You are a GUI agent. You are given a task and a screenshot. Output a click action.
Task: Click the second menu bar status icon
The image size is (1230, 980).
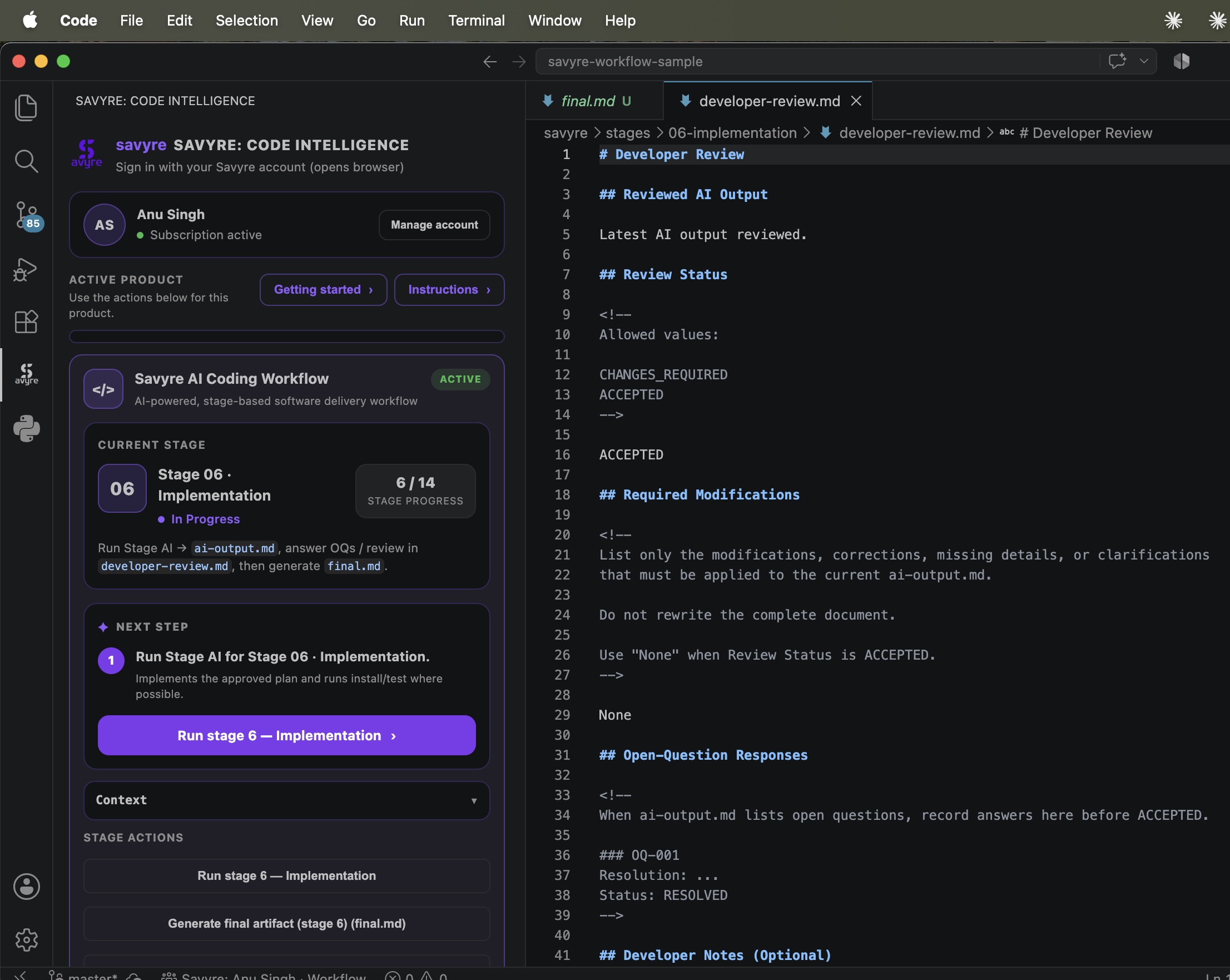pos(1217,21)
